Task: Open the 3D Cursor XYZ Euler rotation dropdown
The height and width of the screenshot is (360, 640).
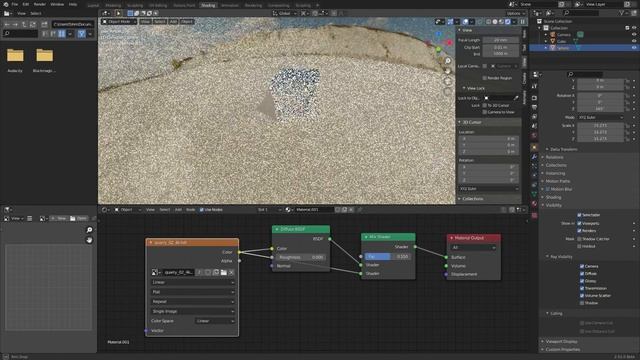Action: 489,189
